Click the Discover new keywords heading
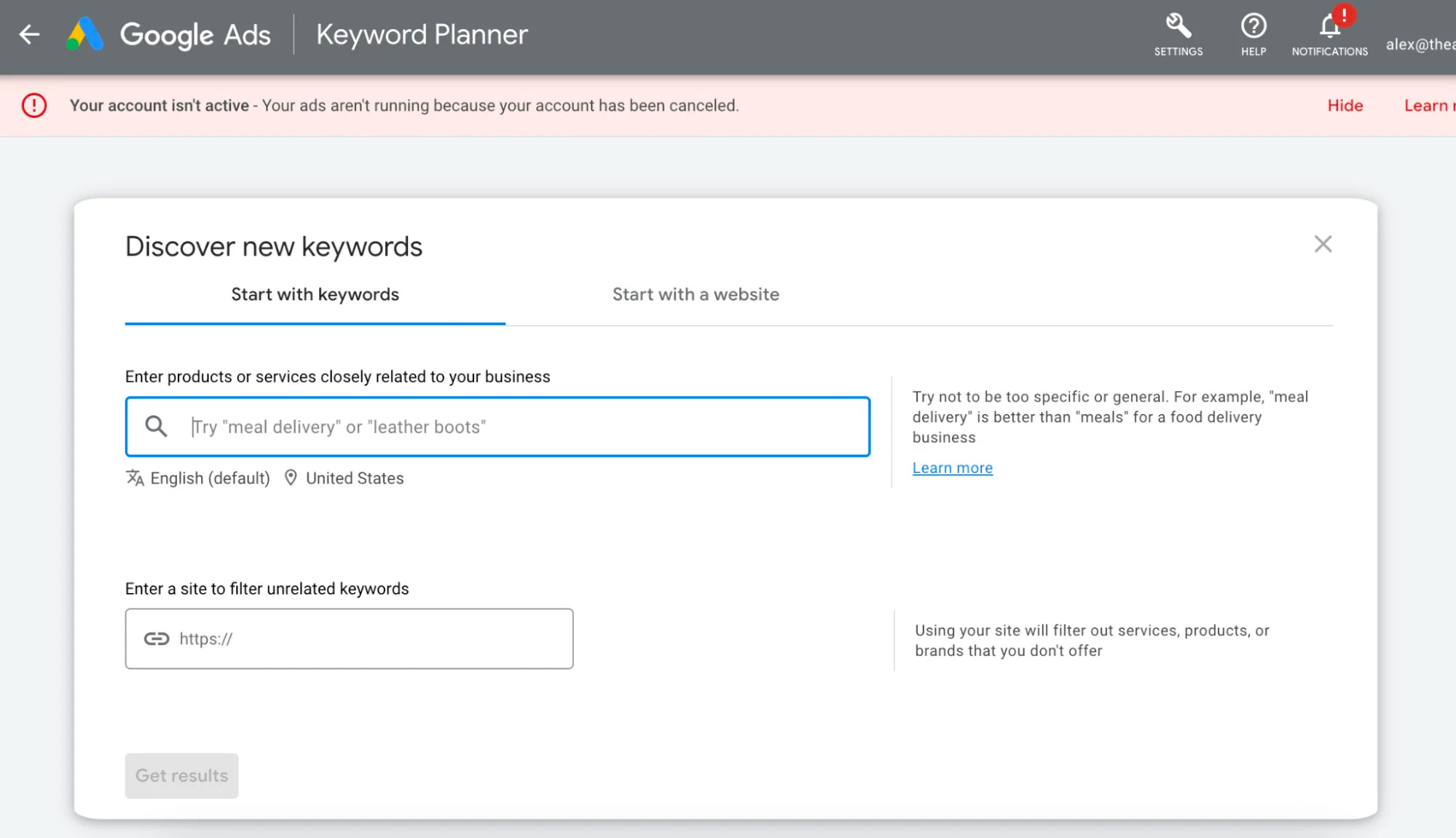The height and width of the screenshot is (838, 1456). [274, 246]
